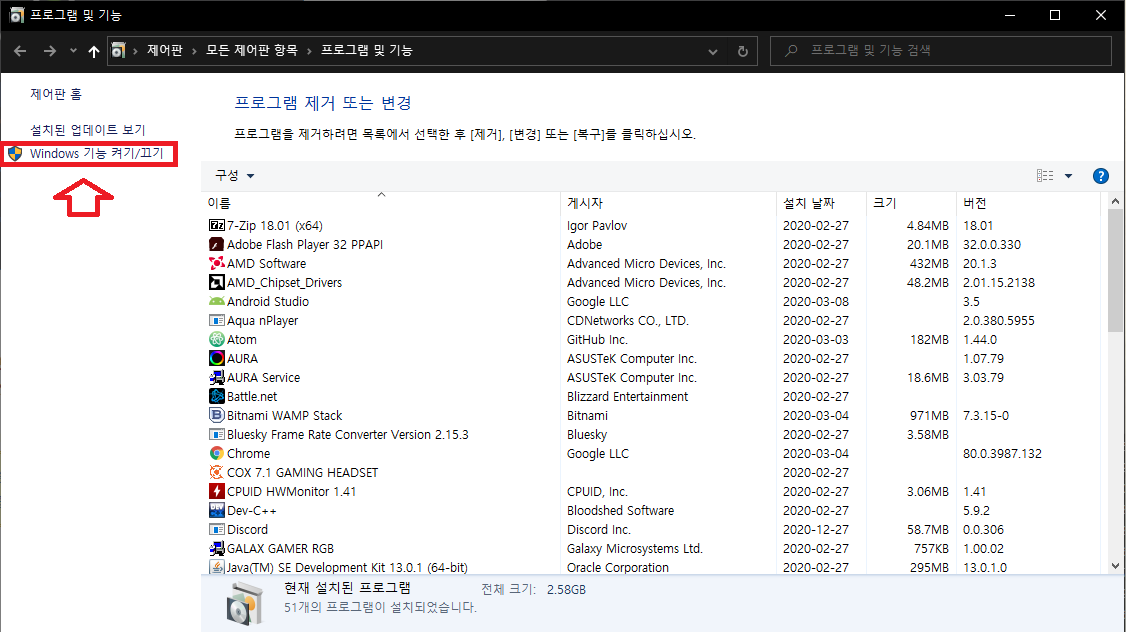Click the Atom editor icon
This screenshot has height=632, width=1126.
coord(216,339)
